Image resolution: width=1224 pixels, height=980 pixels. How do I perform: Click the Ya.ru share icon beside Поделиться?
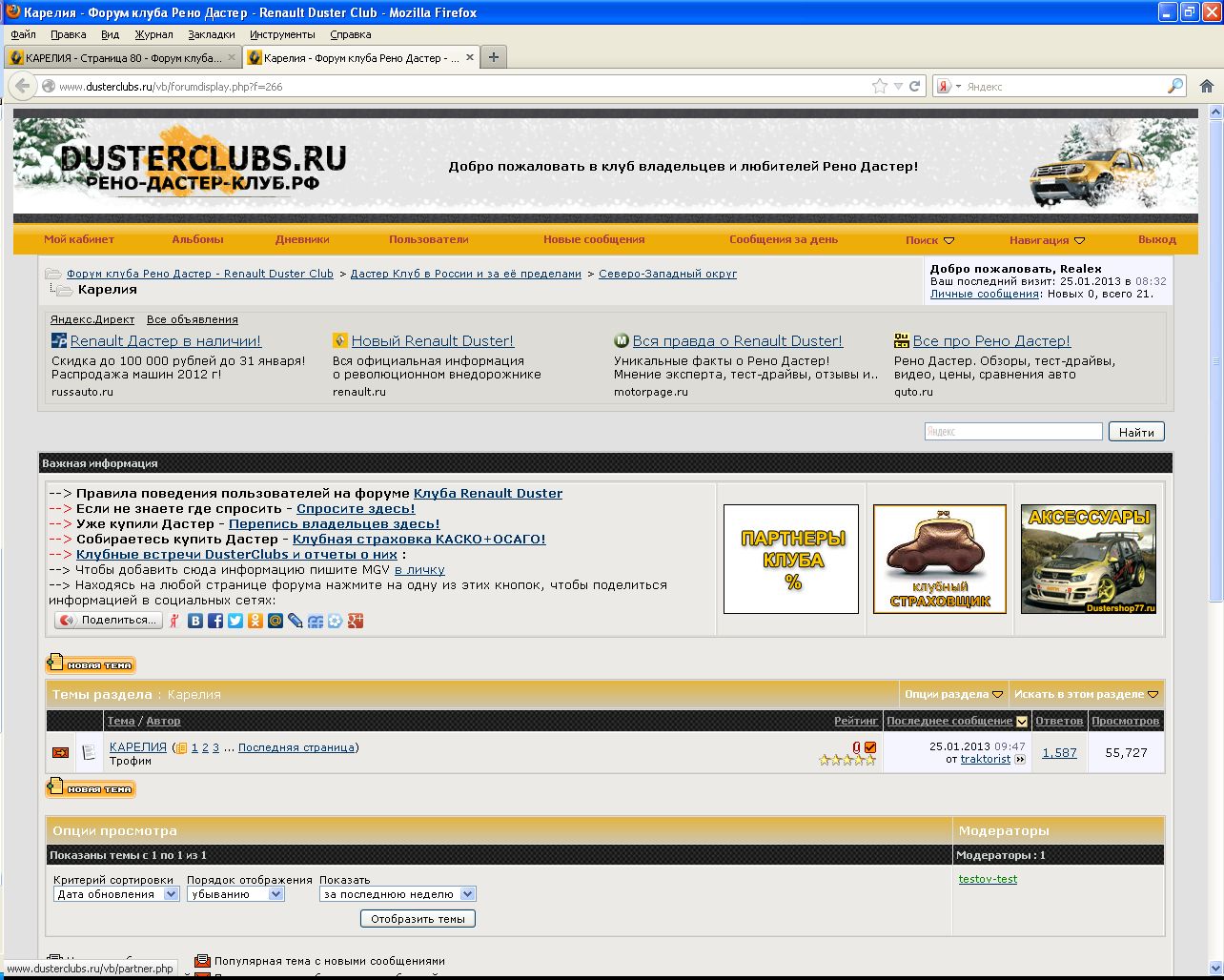click(174, 621)
